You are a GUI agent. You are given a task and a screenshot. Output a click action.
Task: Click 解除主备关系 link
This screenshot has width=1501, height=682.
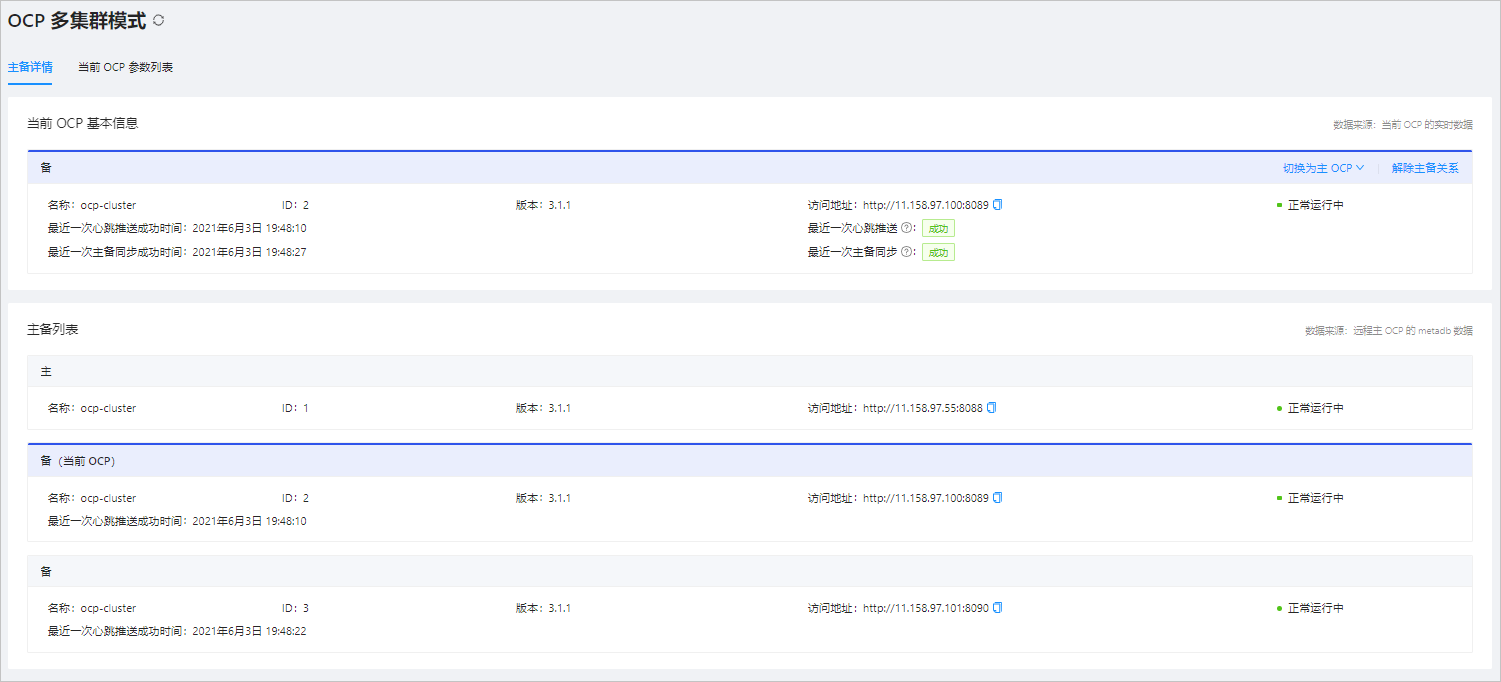tap(1425, 168)
